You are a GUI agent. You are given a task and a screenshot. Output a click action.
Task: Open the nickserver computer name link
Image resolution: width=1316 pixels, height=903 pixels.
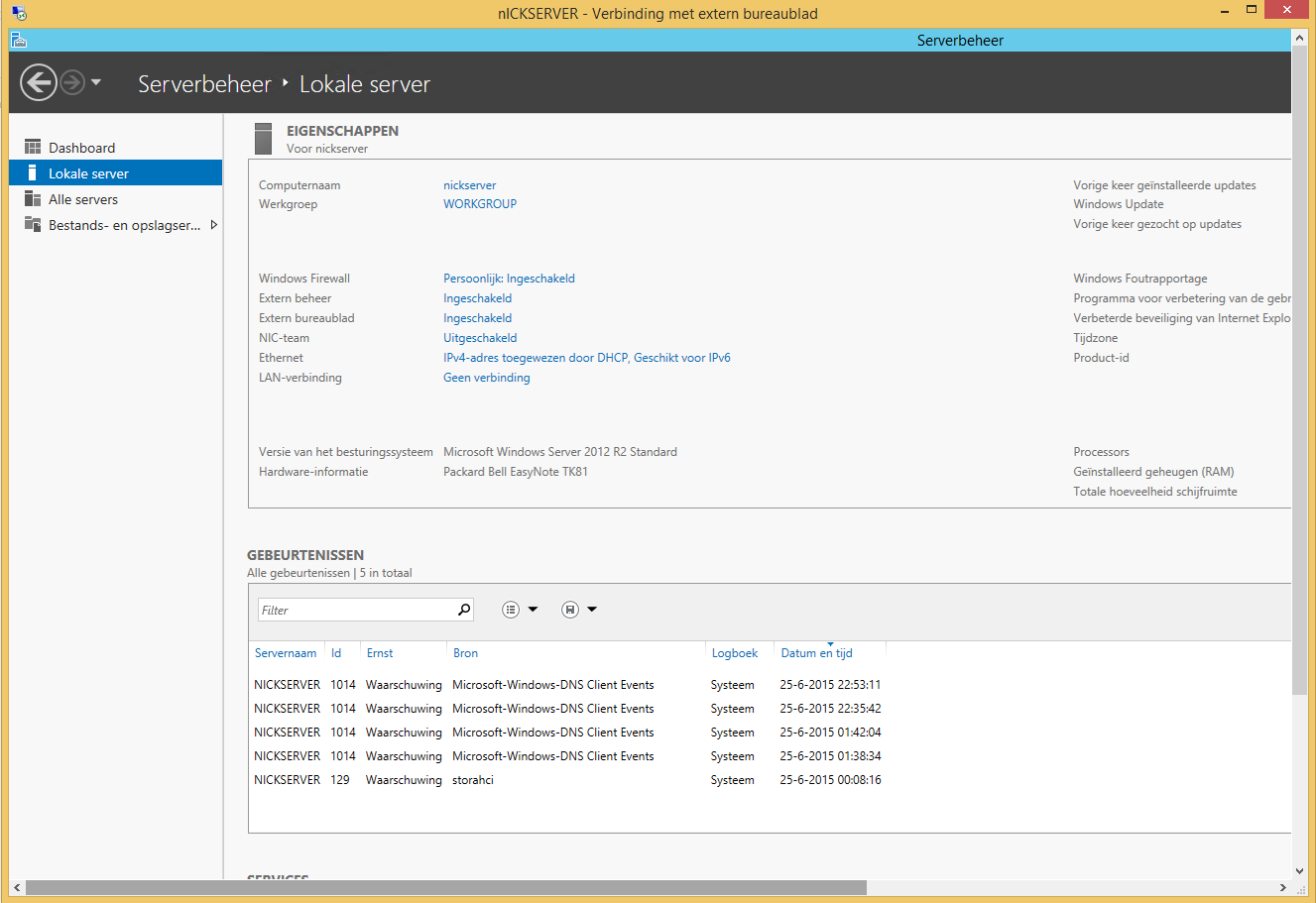(x=469, y=185)
